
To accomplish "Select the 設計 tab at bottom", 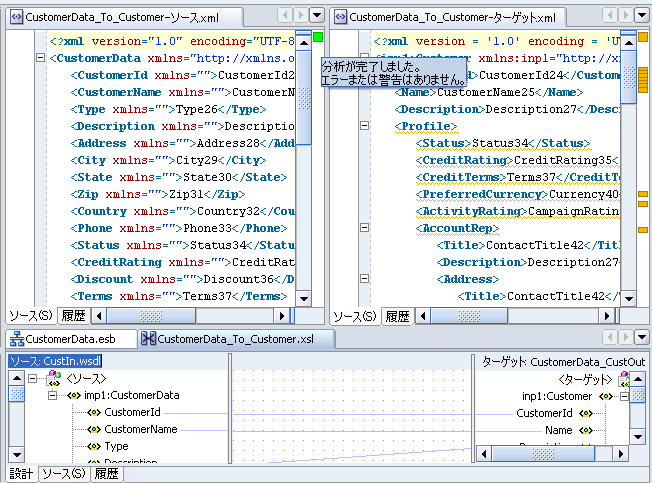I will click(21, 473).
